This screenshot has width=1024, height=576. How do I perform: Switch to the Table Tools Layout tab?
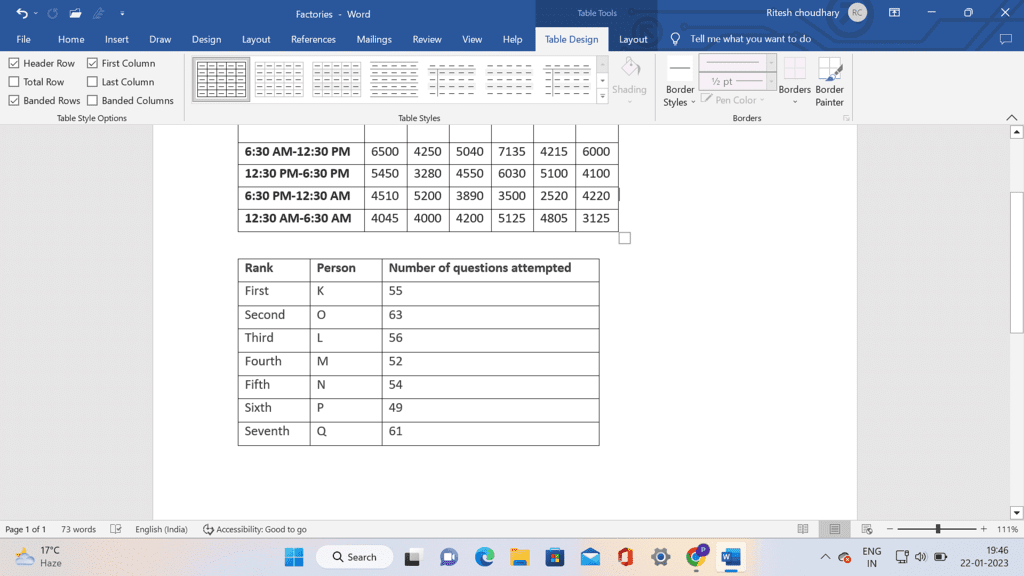(x=633, y=39)
